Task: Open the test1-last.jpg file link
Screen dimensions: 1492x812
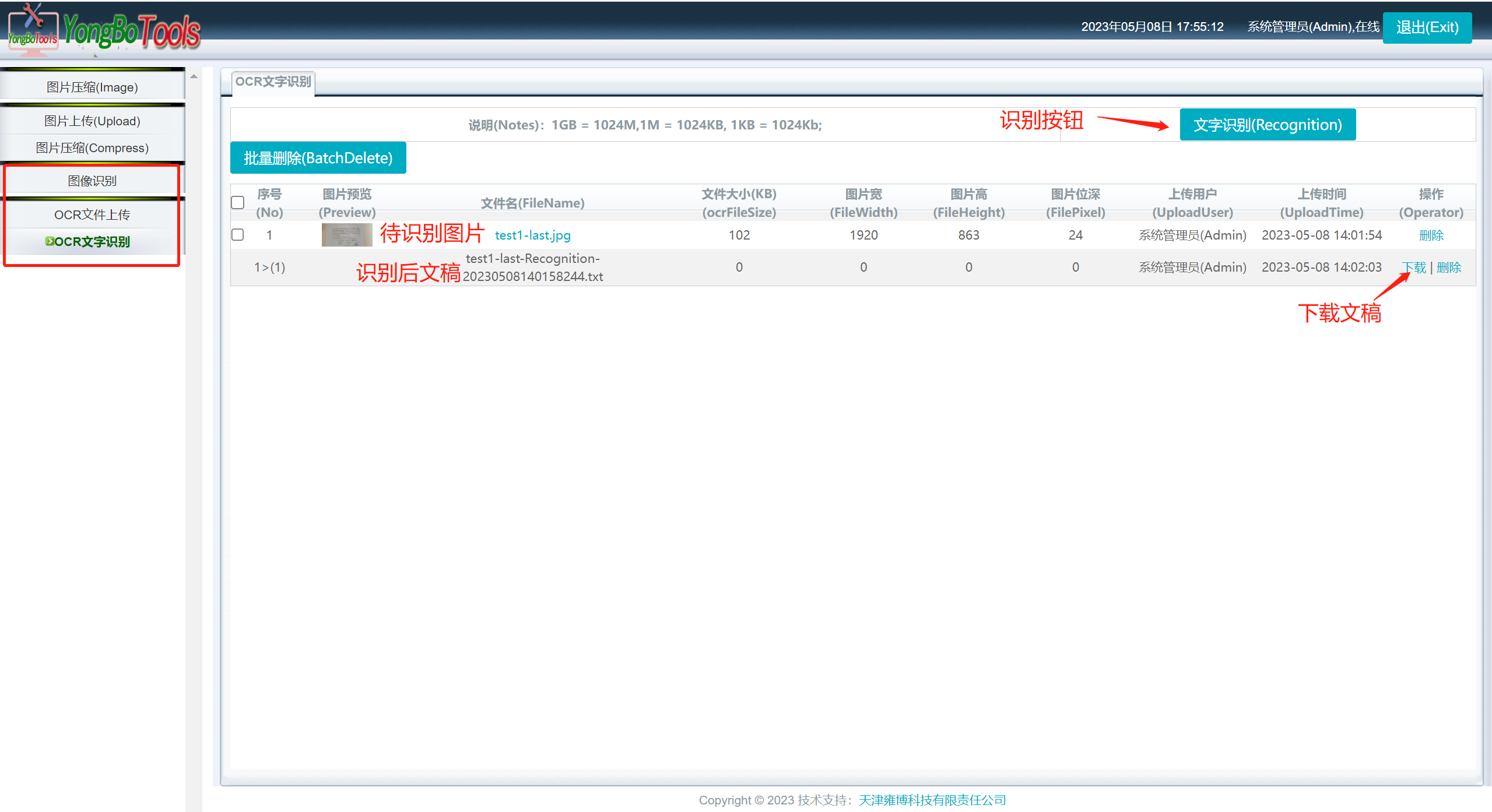Action: [x=532, y=235]
